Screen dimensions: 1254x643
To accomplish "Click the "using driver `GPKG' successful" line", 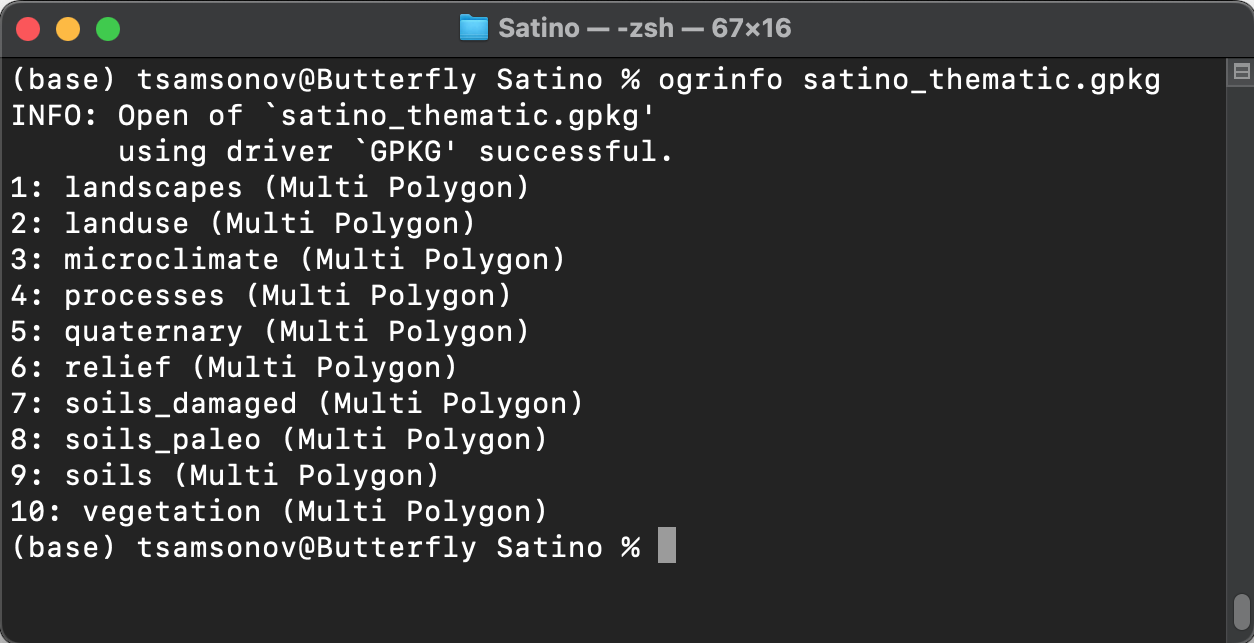I will tap(395, 152).
